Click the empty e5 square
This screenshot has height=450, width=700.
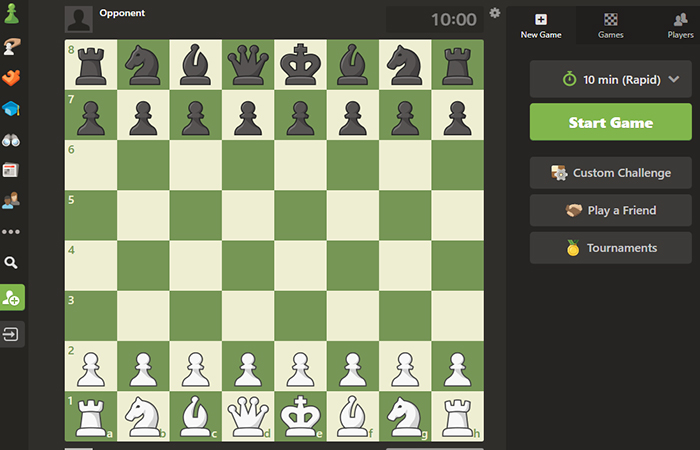point(300,216)
